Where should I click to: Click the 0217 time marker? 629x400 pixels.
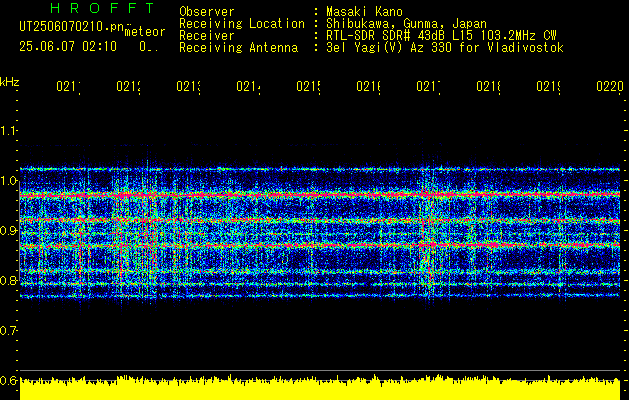428,86
